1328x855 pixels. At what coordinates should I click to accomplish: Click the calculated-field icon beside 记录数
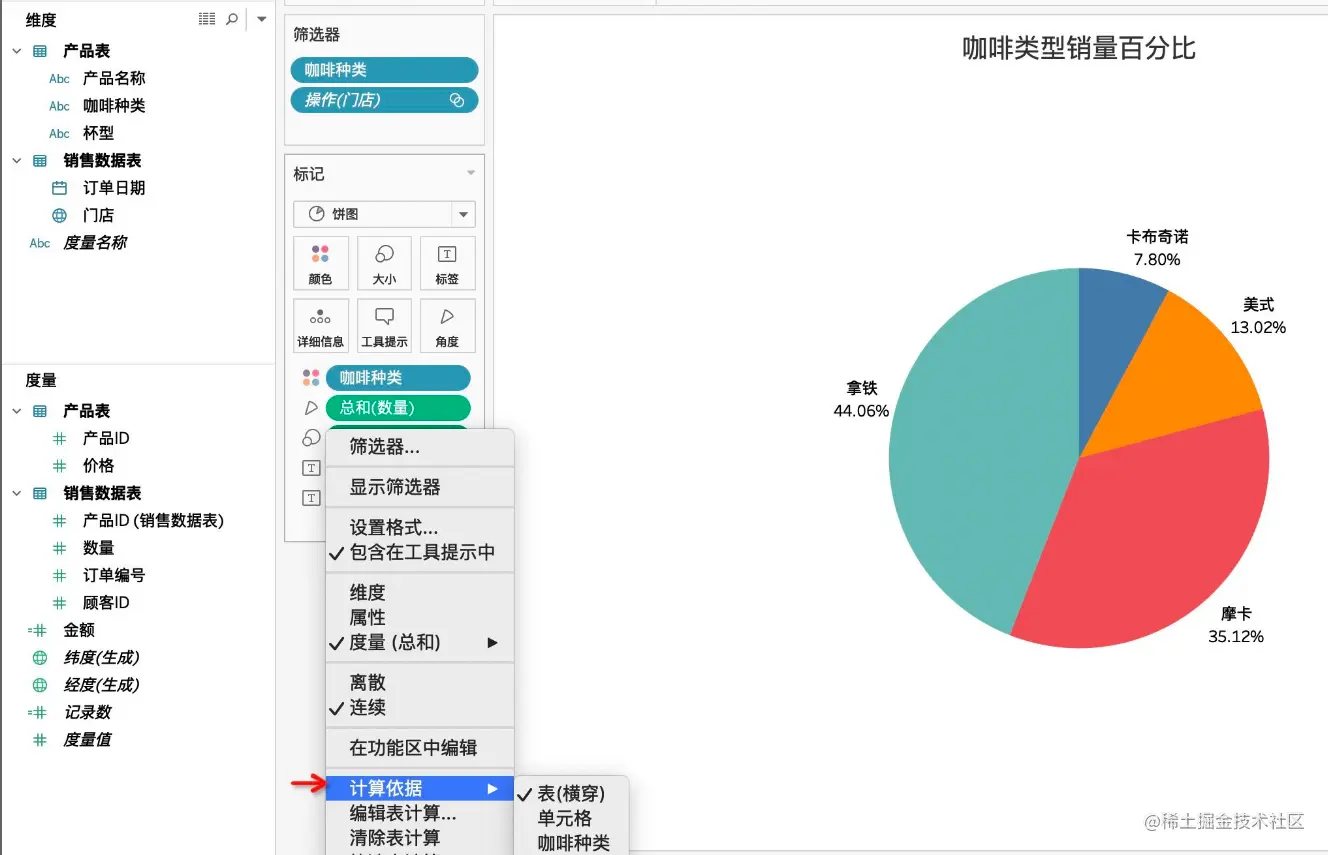(x=38, y=713)
